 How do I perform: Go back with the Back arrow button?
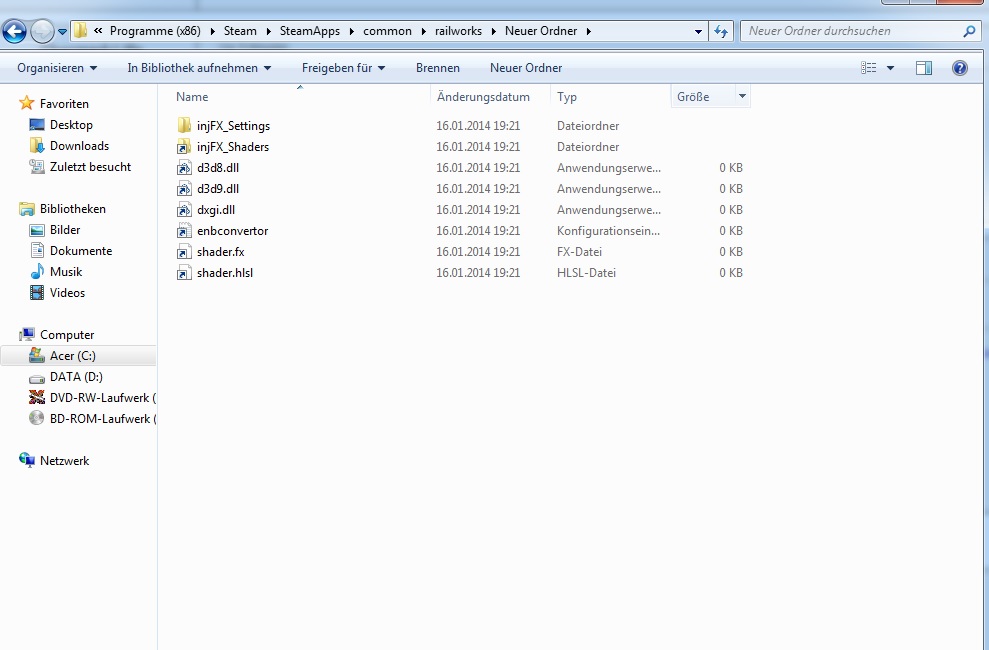(x=15, y=31)
